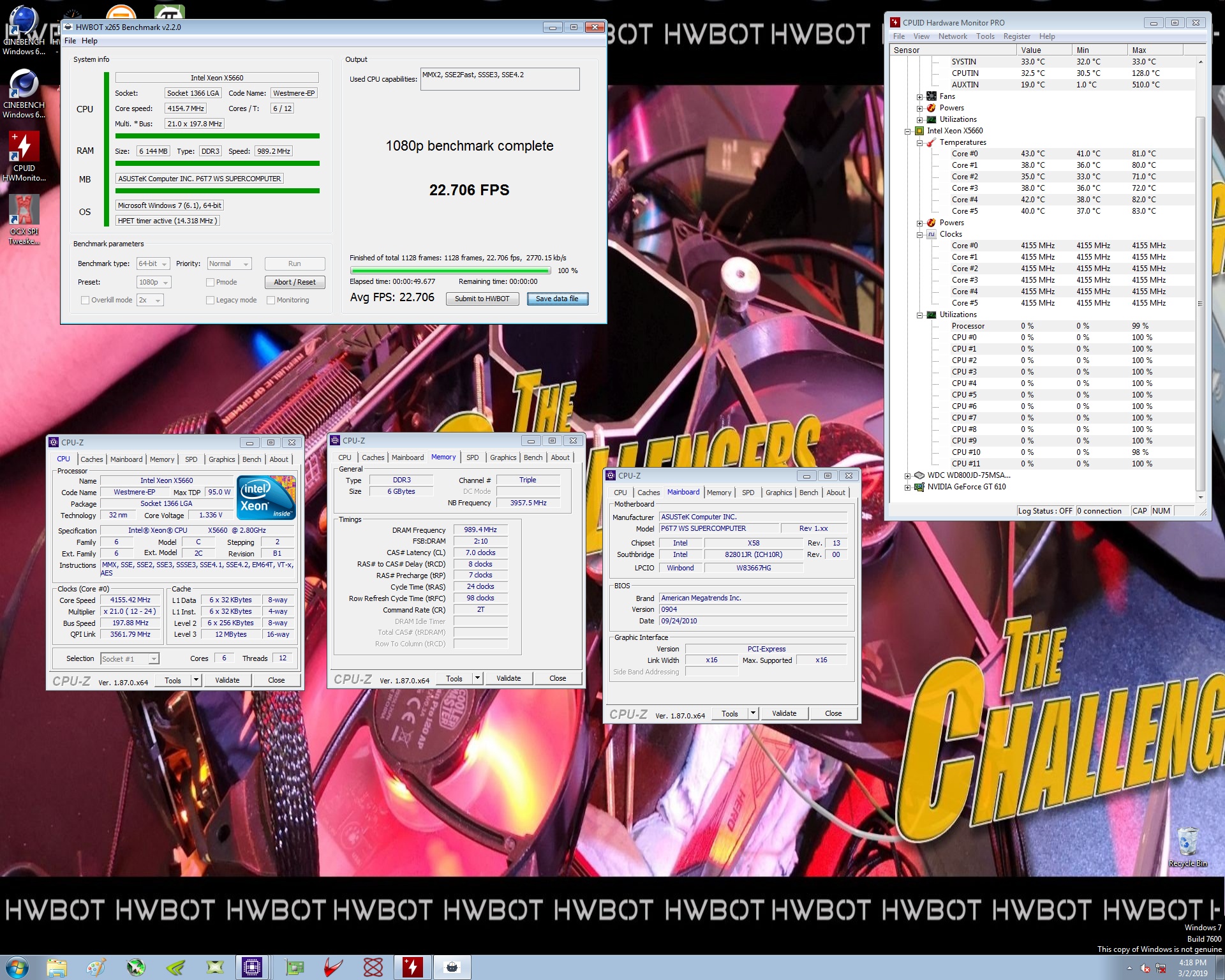
Task: Open the Paint palette taskbar icon
Action: (96, 967)
